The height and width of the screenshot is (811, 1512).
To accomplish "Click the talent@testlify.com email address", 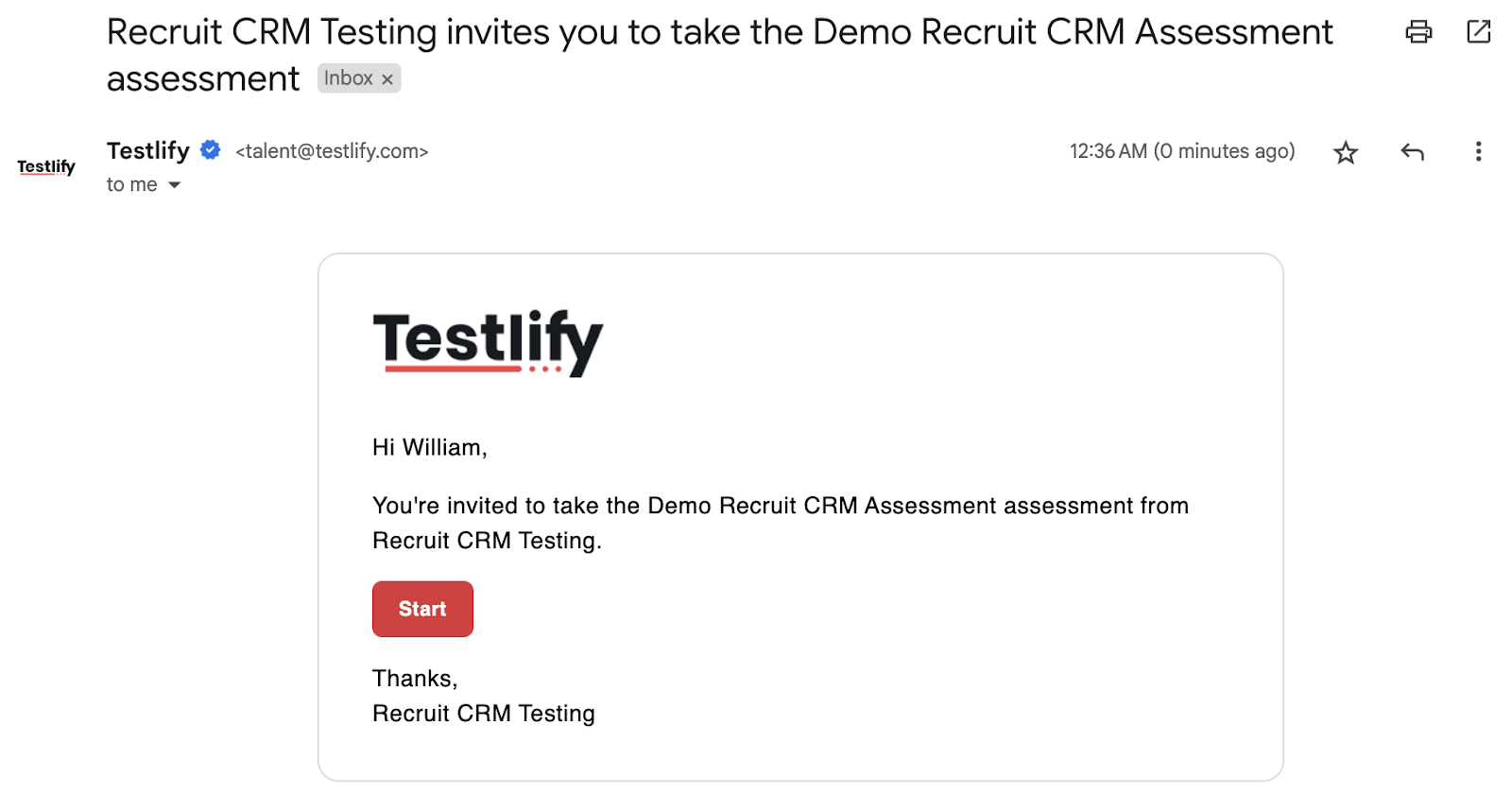I will [332, 151].
